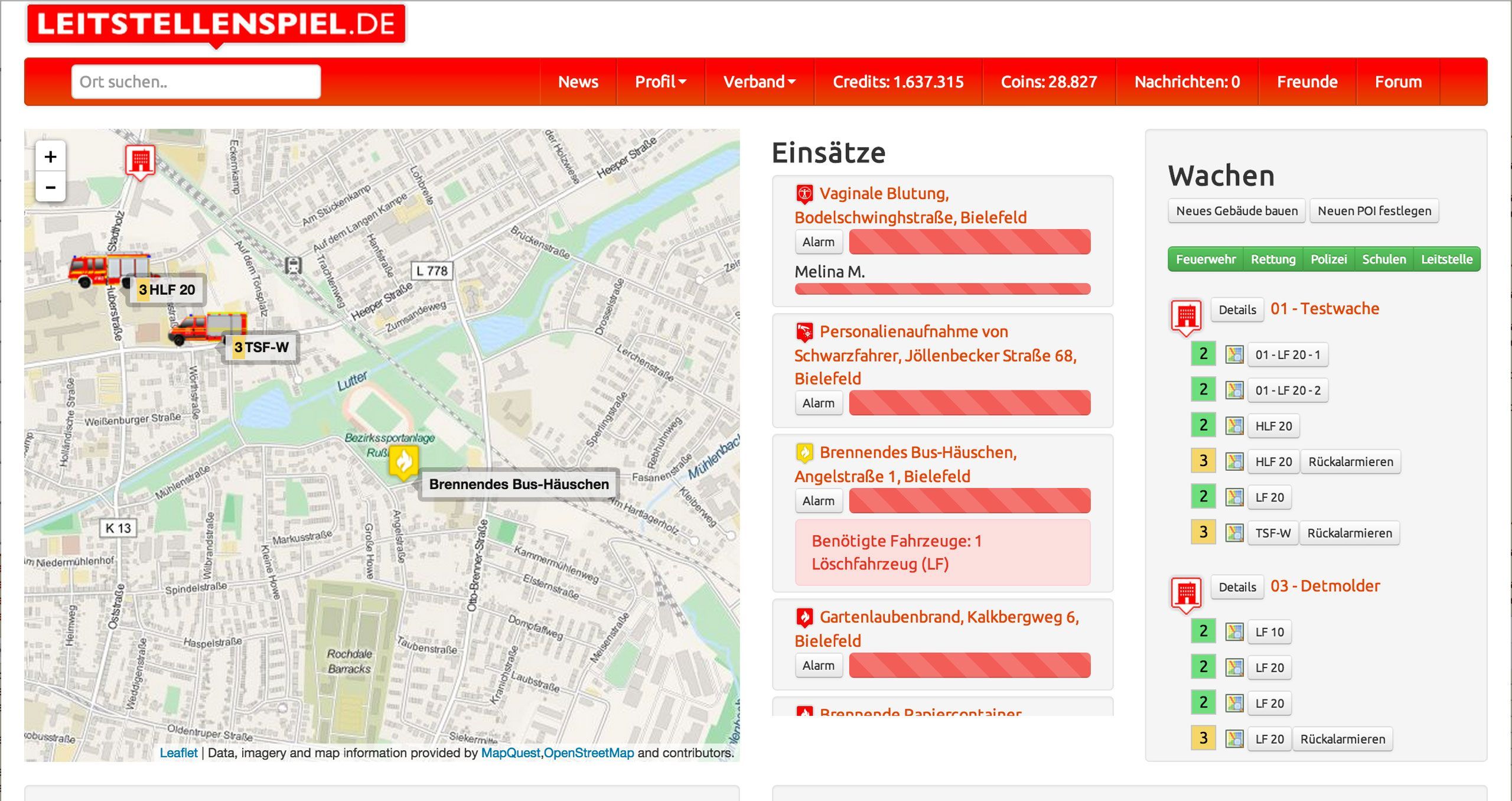Open the News page
Viewport: 1512px width, 801px height.
578,82
